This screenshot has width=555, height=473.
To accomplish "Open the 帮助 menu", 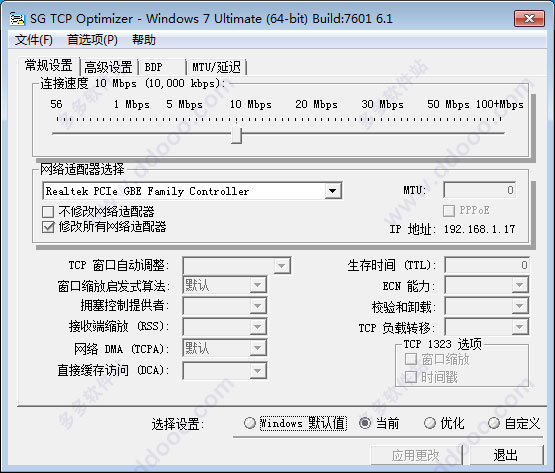I will (144, 40).
